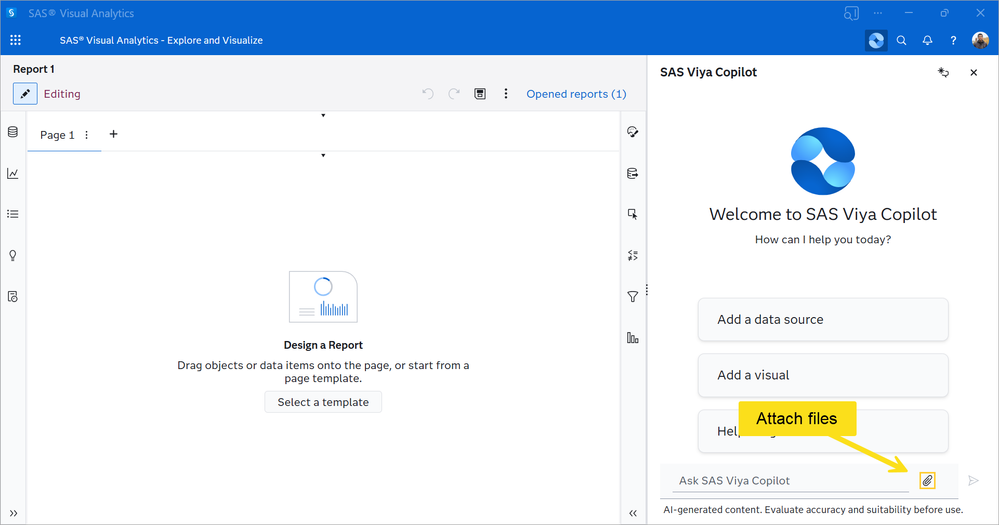The image size is (999, 525).
Task: Open the Data pane in left sidebar
Action: (x=13, y=132)
